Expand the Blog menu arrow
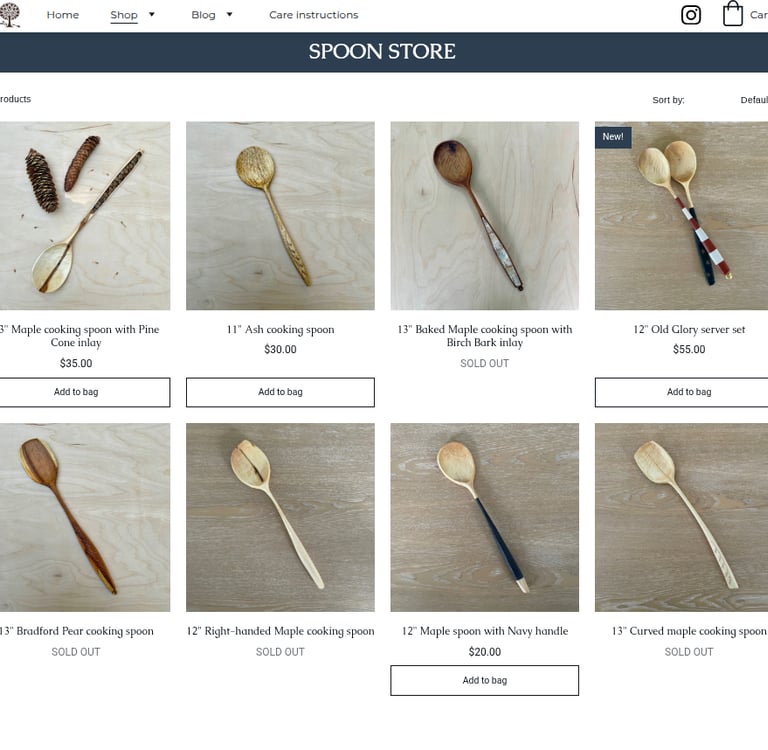Viewport: 768px width, 750px height. [x=229, y=15]
